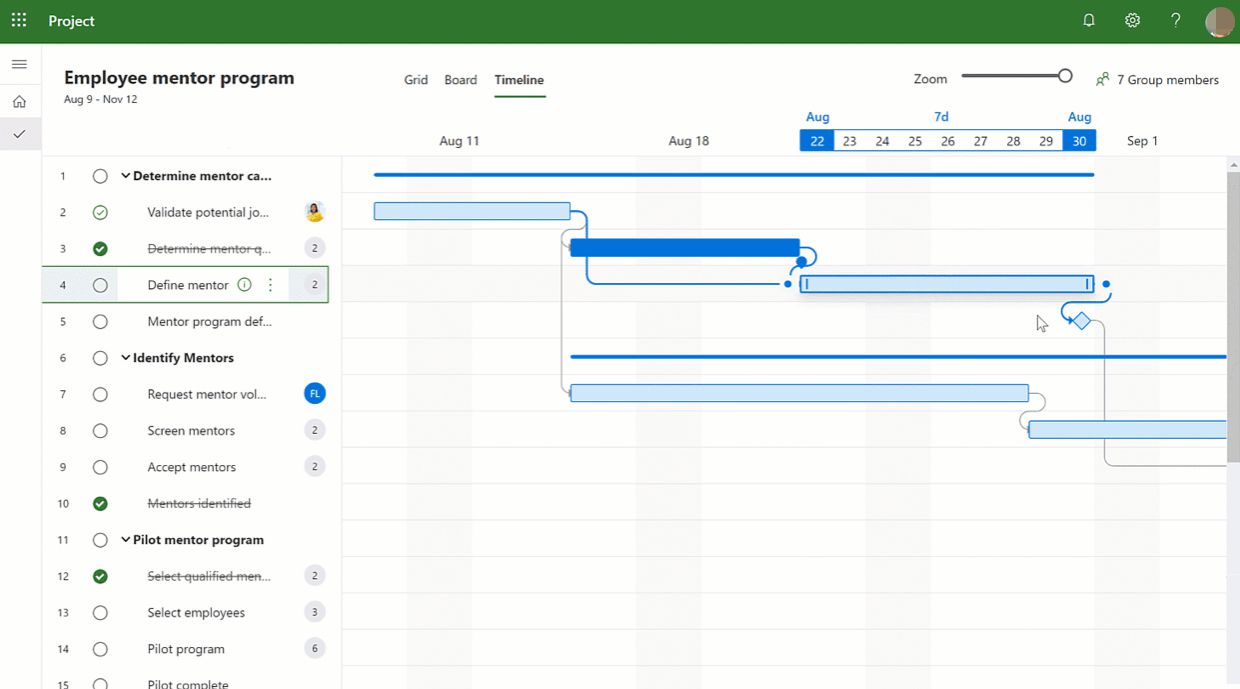Image resolution: width=1240 pixels, height=689 pixels.
Task: Open help question mark icon
Action: point(1176,20)
